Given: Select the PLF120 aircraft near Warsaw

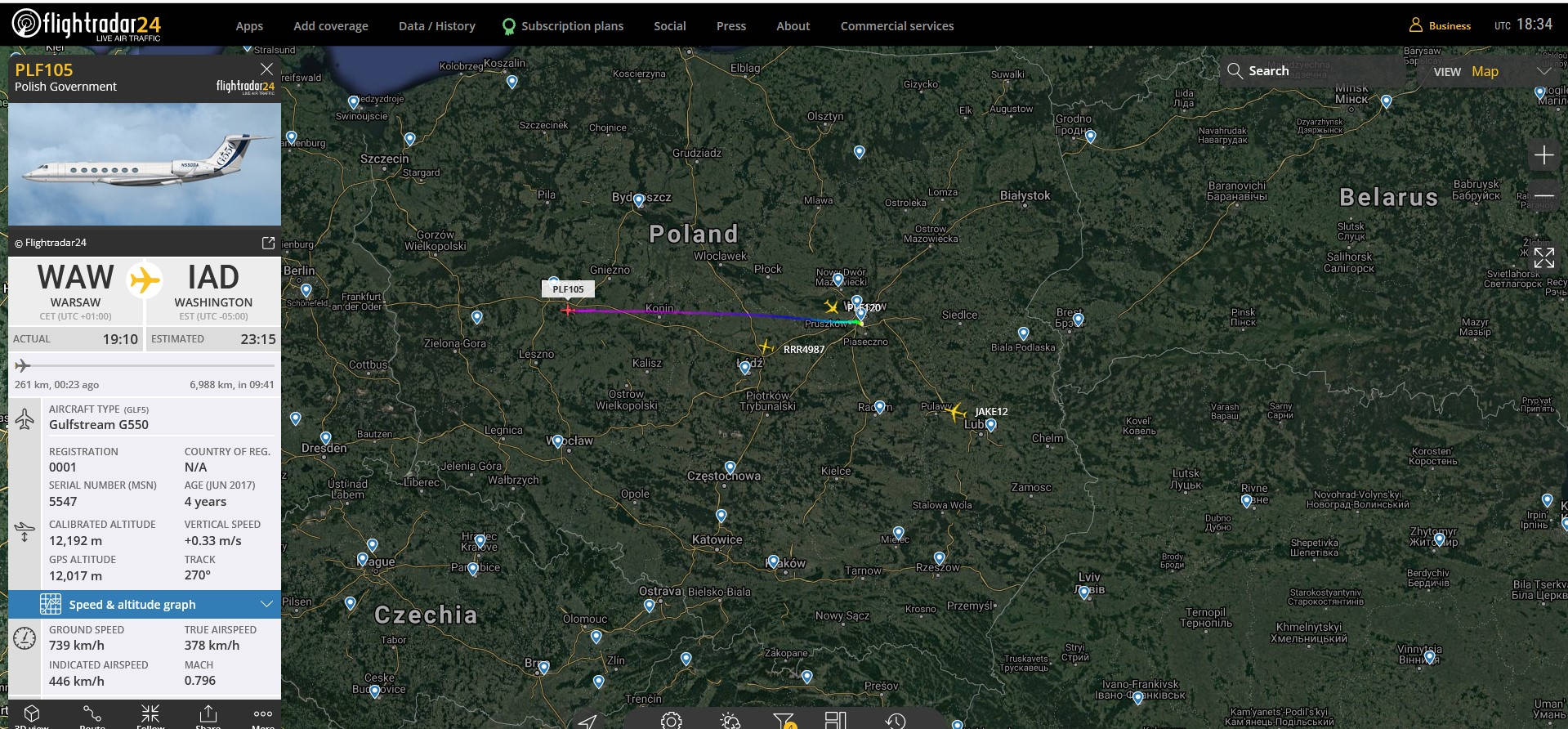Looking at the screenshot, I should (832, 307).
